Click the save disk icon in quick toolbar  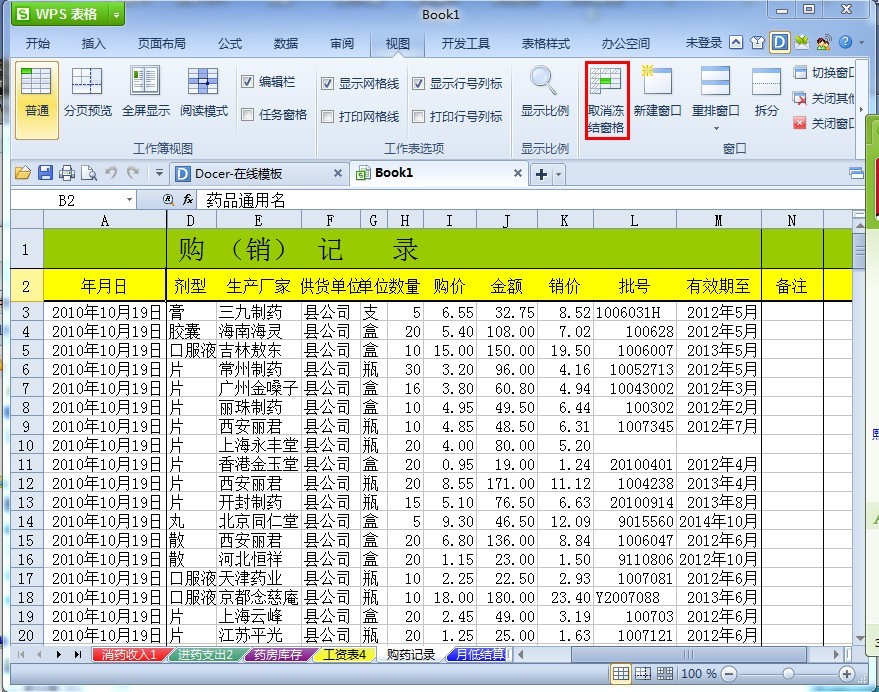click(45, 173)
